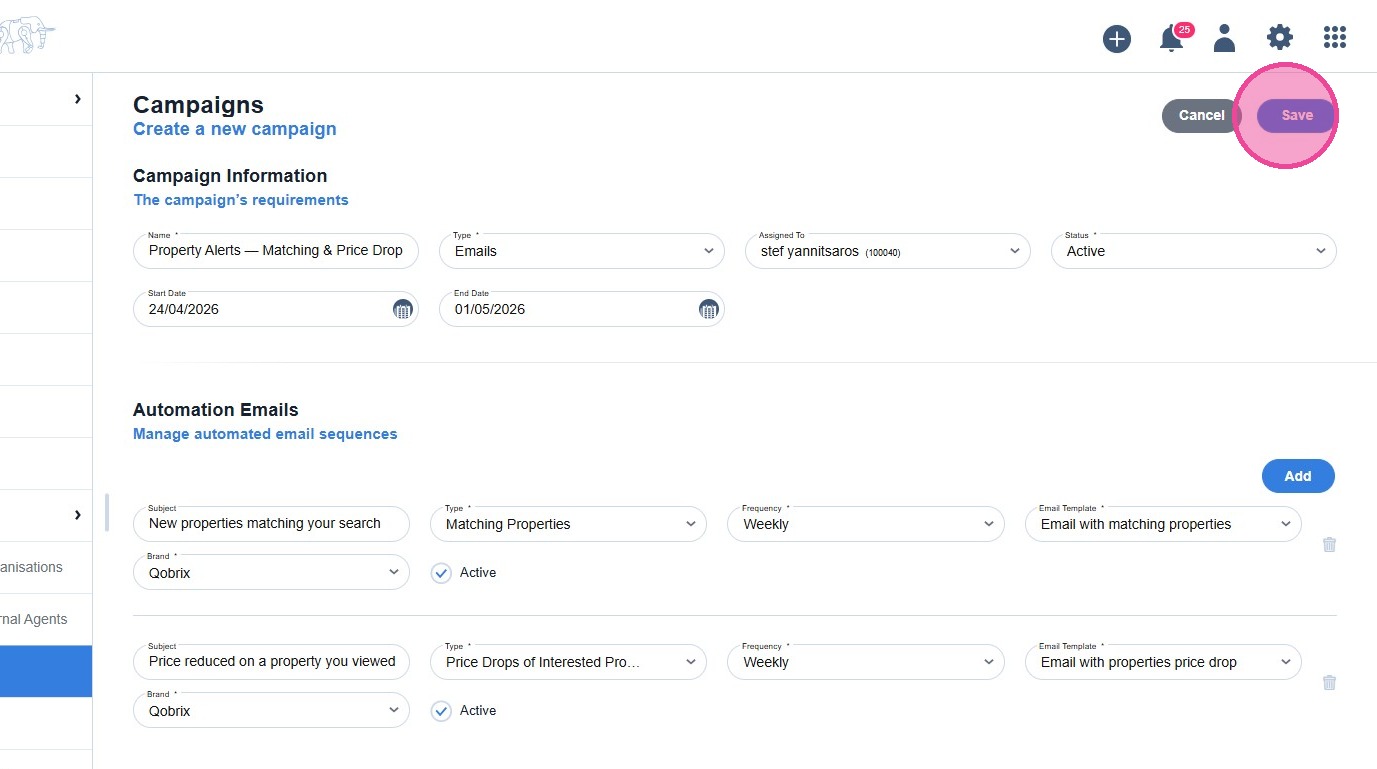
Task: Delete the Price Drops email row
Action: pyautogui.click(x=1329, y=683)
